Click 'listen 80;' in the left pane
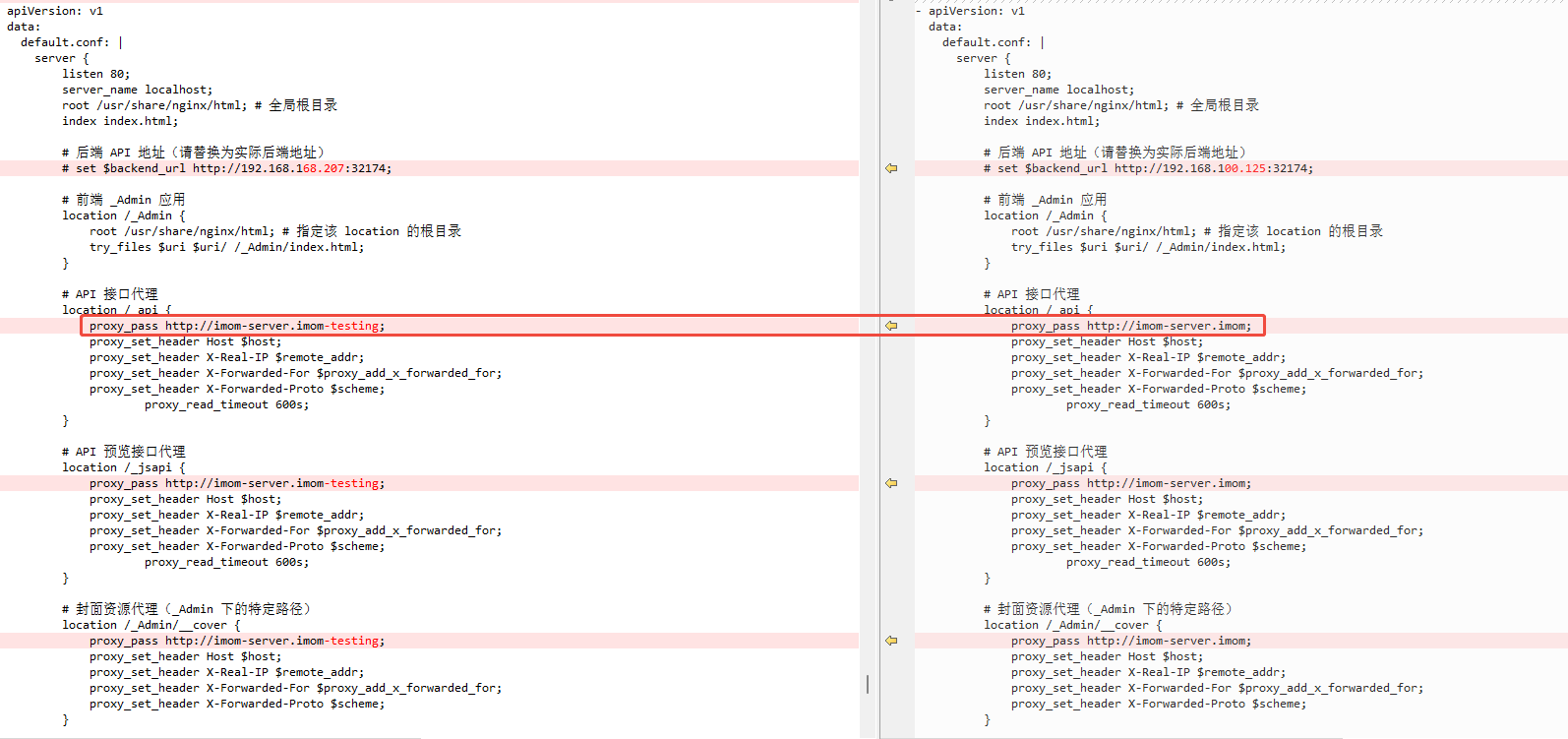Image resolution: width=1568 pixels, height=739 pixels. 96,74
